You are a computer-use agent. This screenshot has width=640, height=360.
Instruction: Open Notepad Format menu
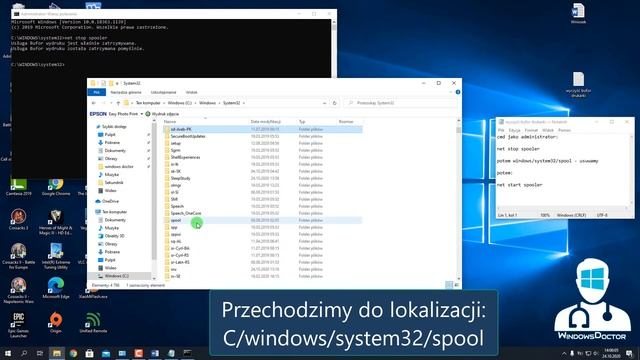point(531,130)
